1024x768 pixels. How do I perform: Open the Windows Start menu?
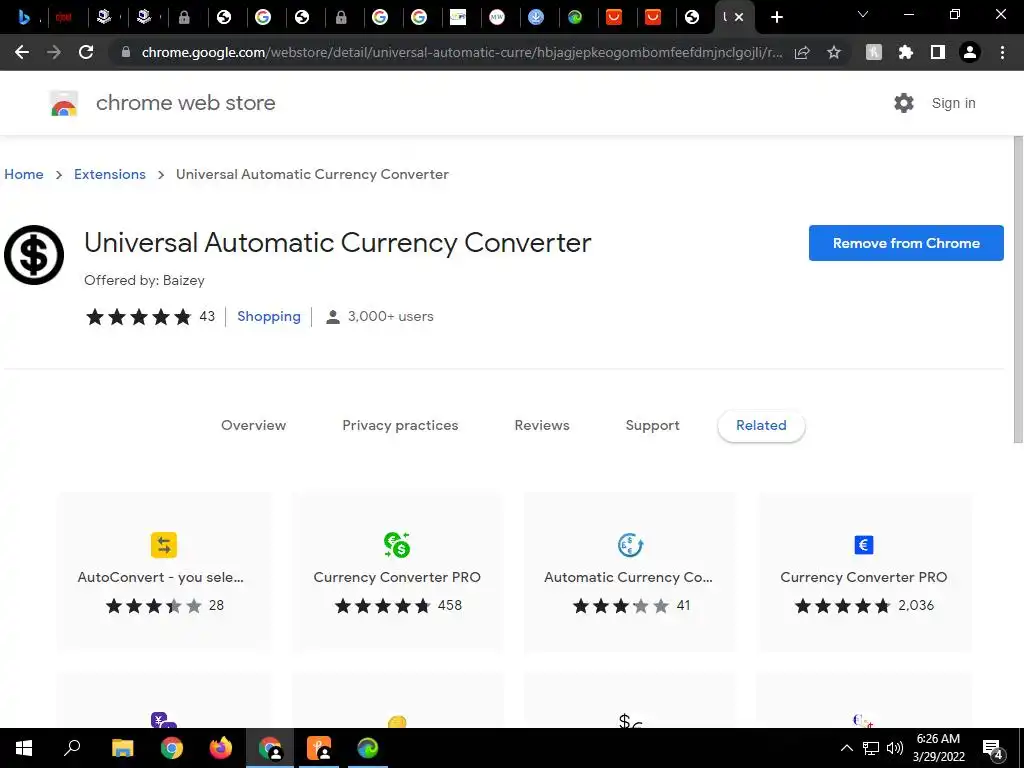[x=24, y=748]
